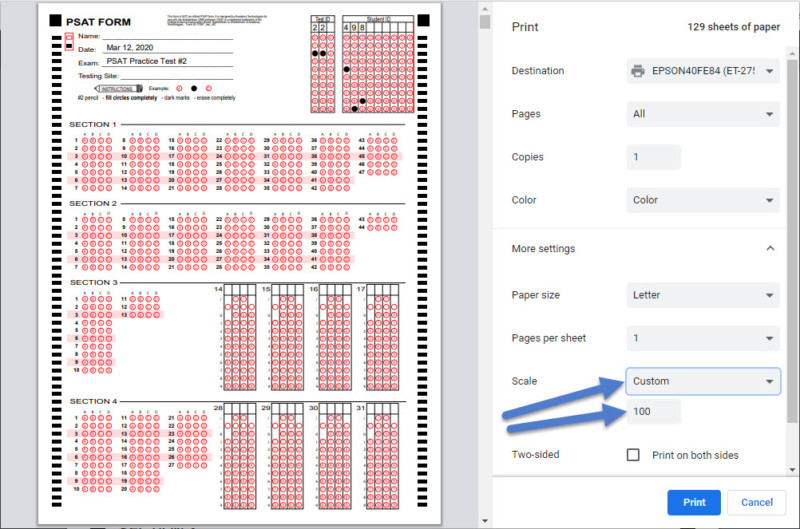This screenshot has width=800, height=529.
Task: Open the Scale dropdown showing Custom
Action: click(x=703, y=381)
